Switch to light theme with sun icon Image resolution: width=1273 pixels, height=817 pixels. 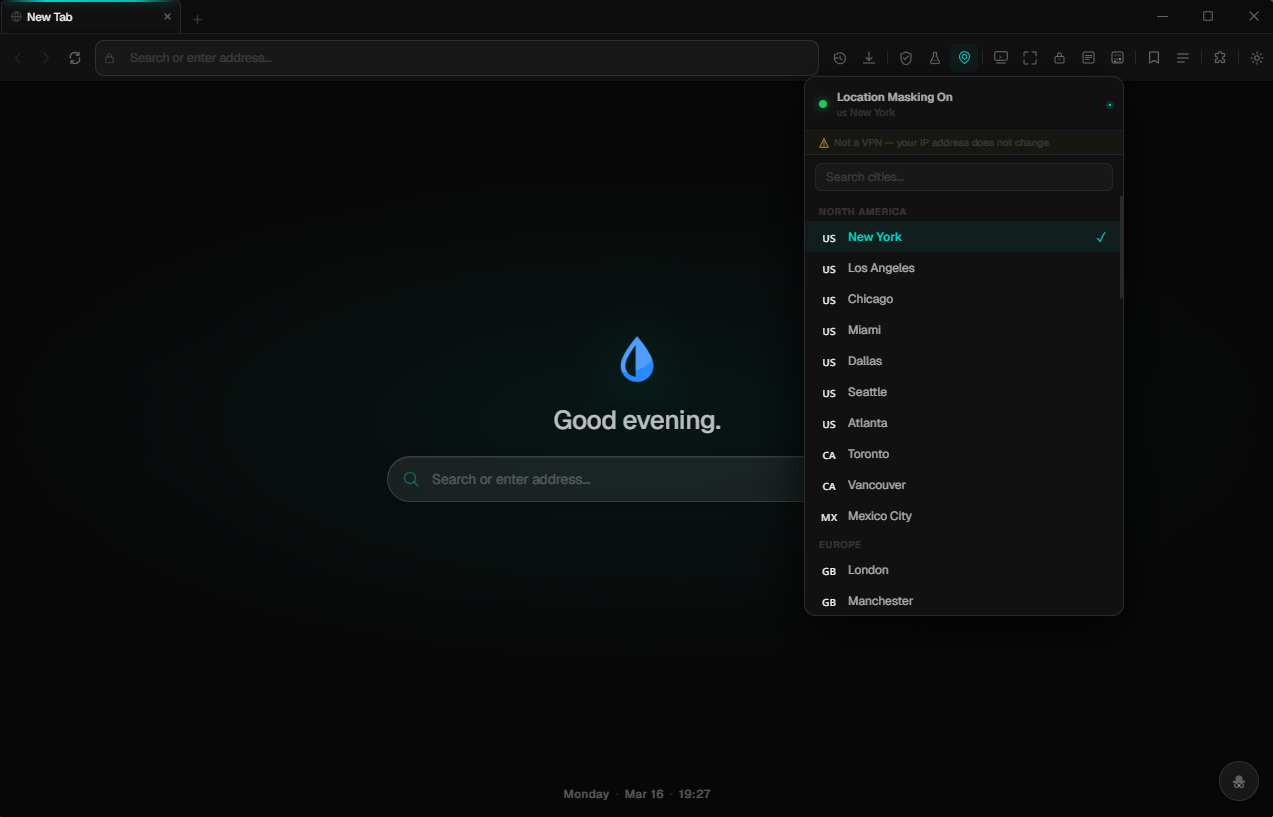click(1256, 57)
